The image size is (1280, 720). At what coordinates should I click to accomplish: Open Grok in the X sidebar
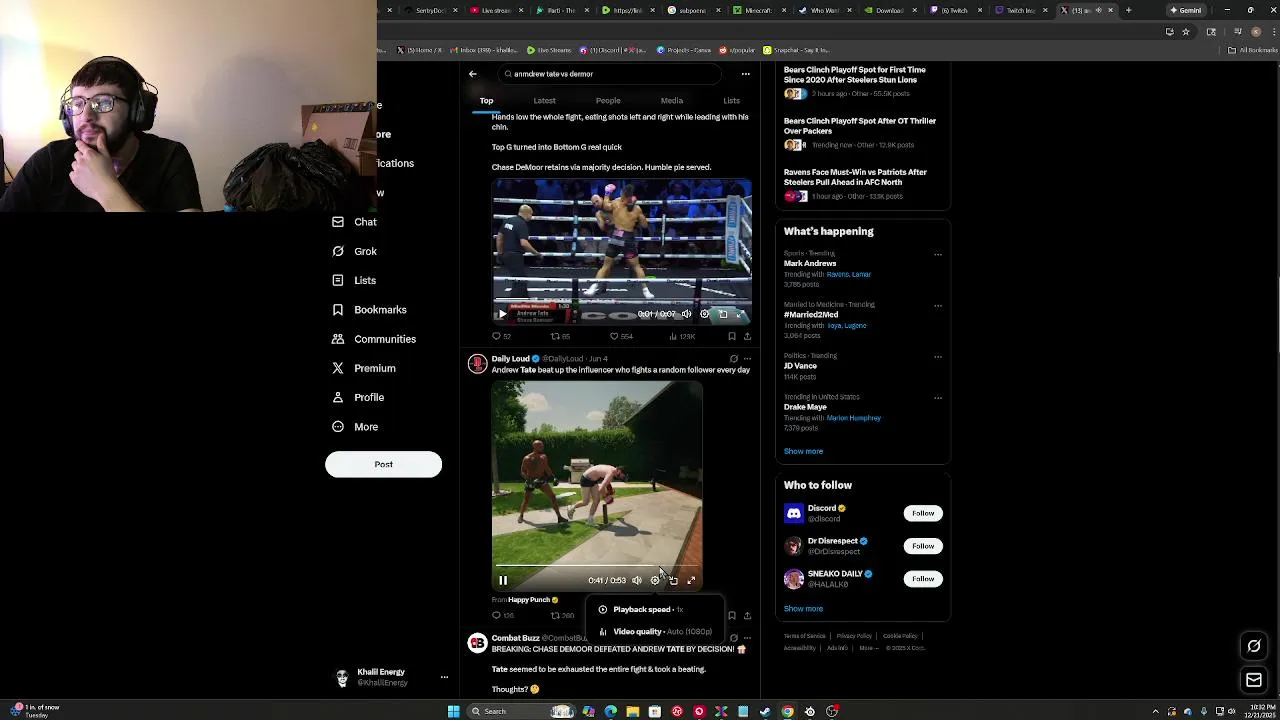coord(354,251)
